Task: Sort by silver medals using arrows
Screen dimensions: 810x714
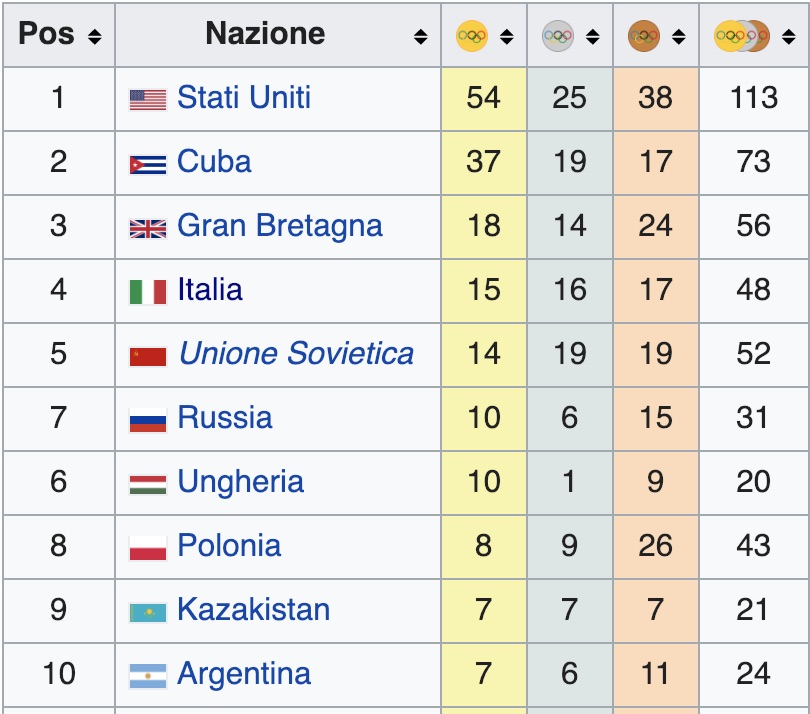Action: [x=592, y=37]
